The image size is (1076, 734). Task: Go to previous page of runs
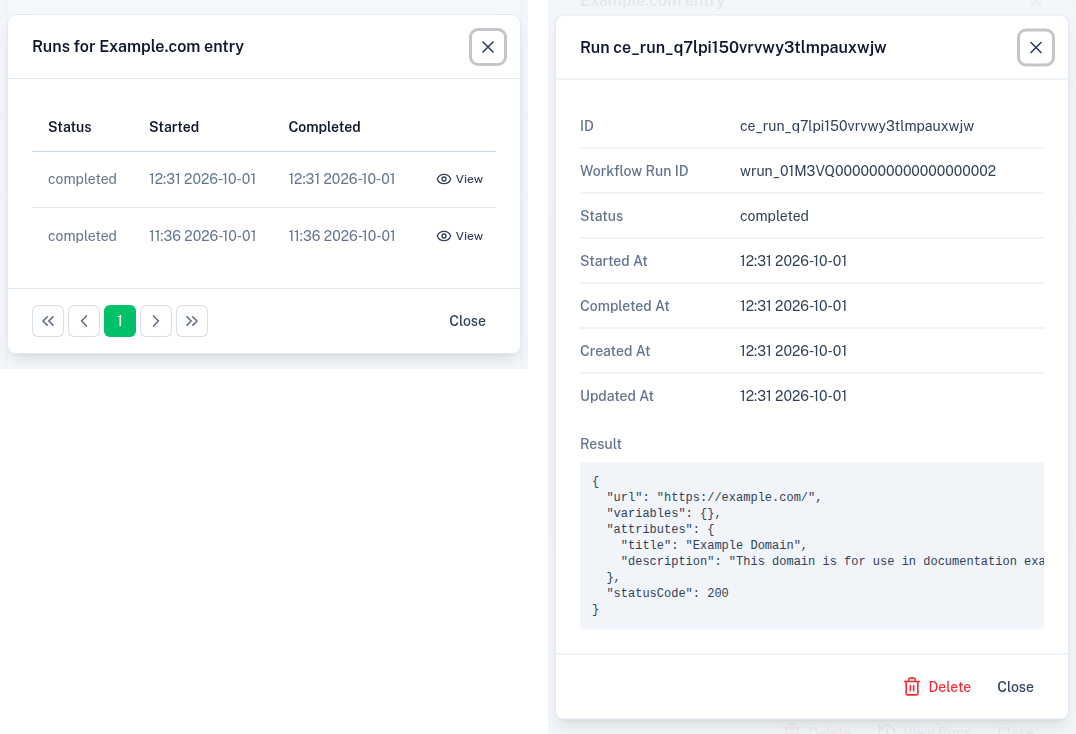click(84, 321)
